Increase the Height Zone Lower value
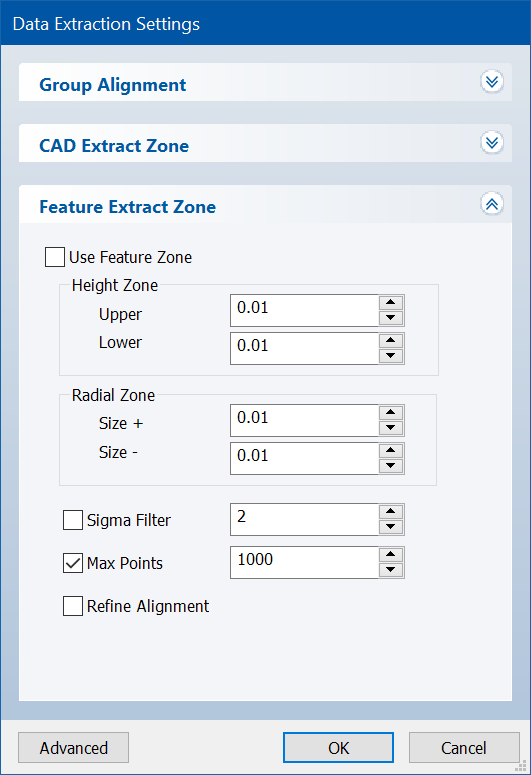 [x=391, y=341]
